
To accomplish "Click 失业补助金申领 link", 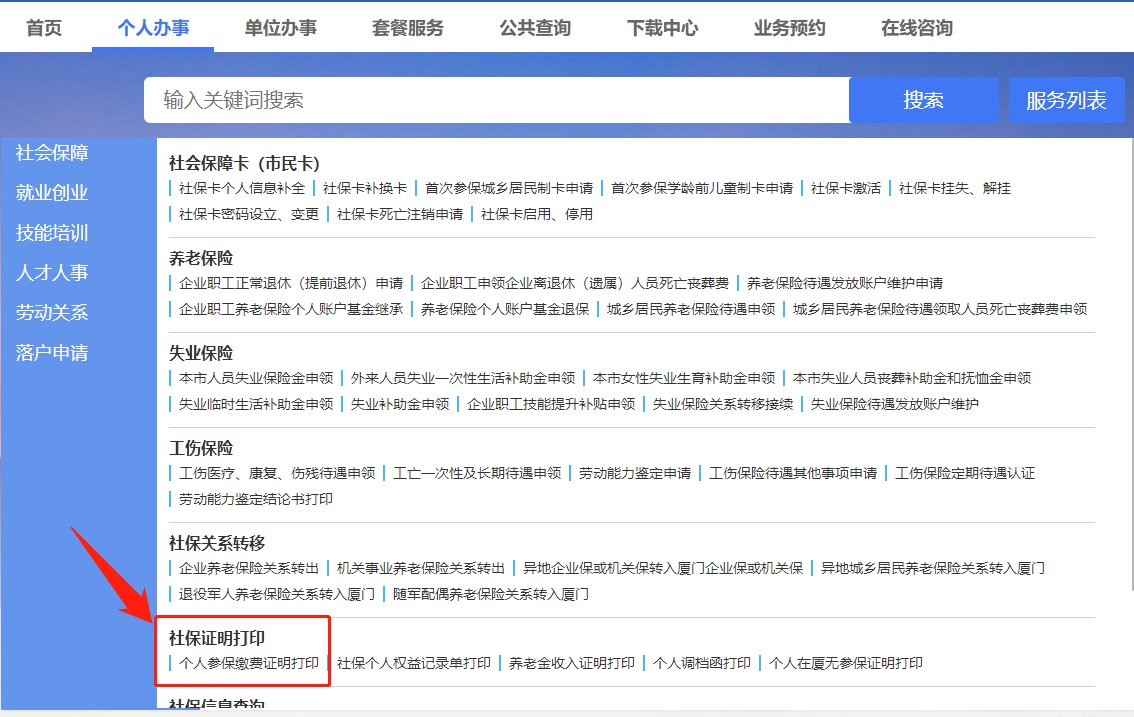I will click(400, 404).
